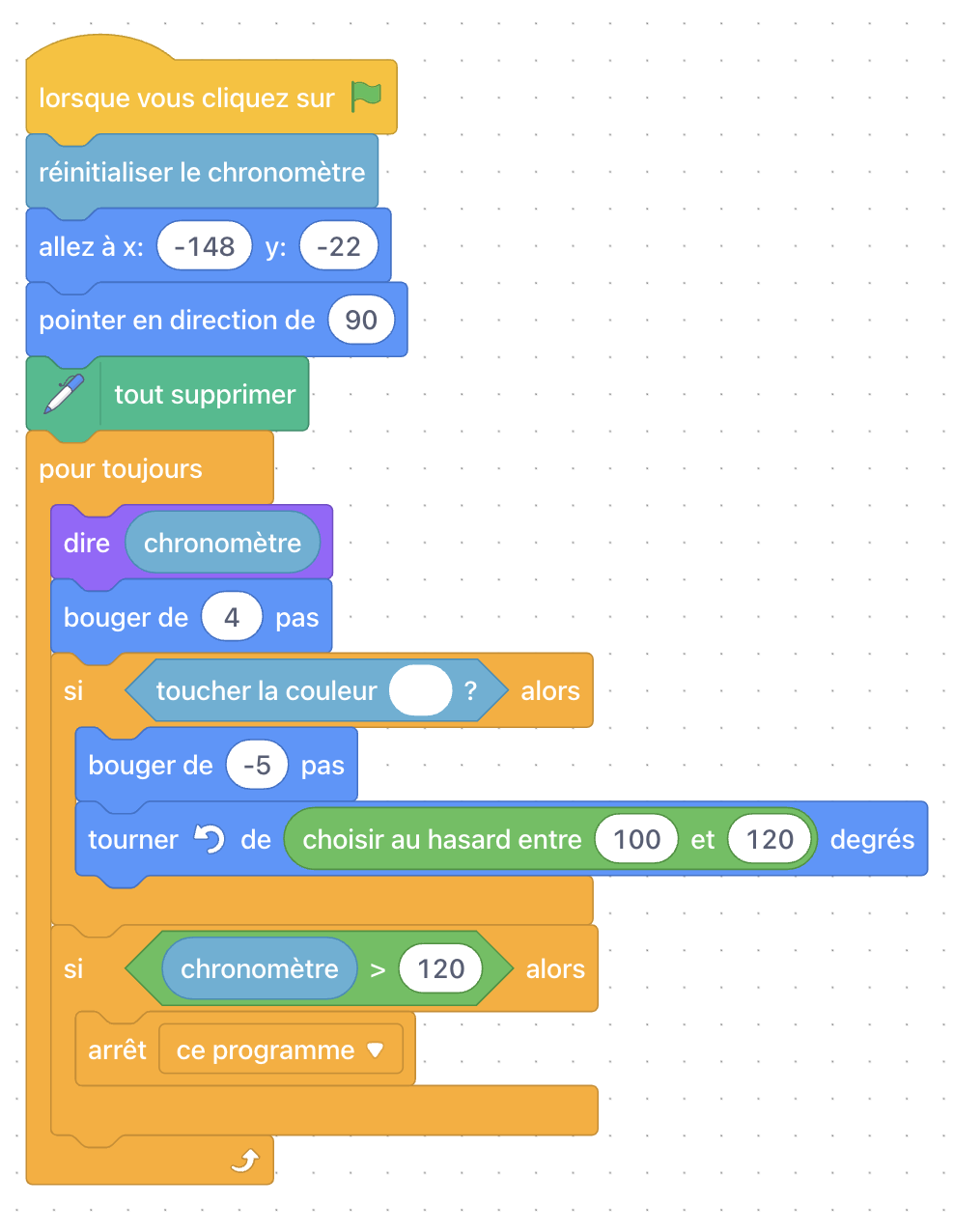Click the loop arrow at the bottom of pour toujours
The image size is (954, 1232).
(x=245, y=1160)
